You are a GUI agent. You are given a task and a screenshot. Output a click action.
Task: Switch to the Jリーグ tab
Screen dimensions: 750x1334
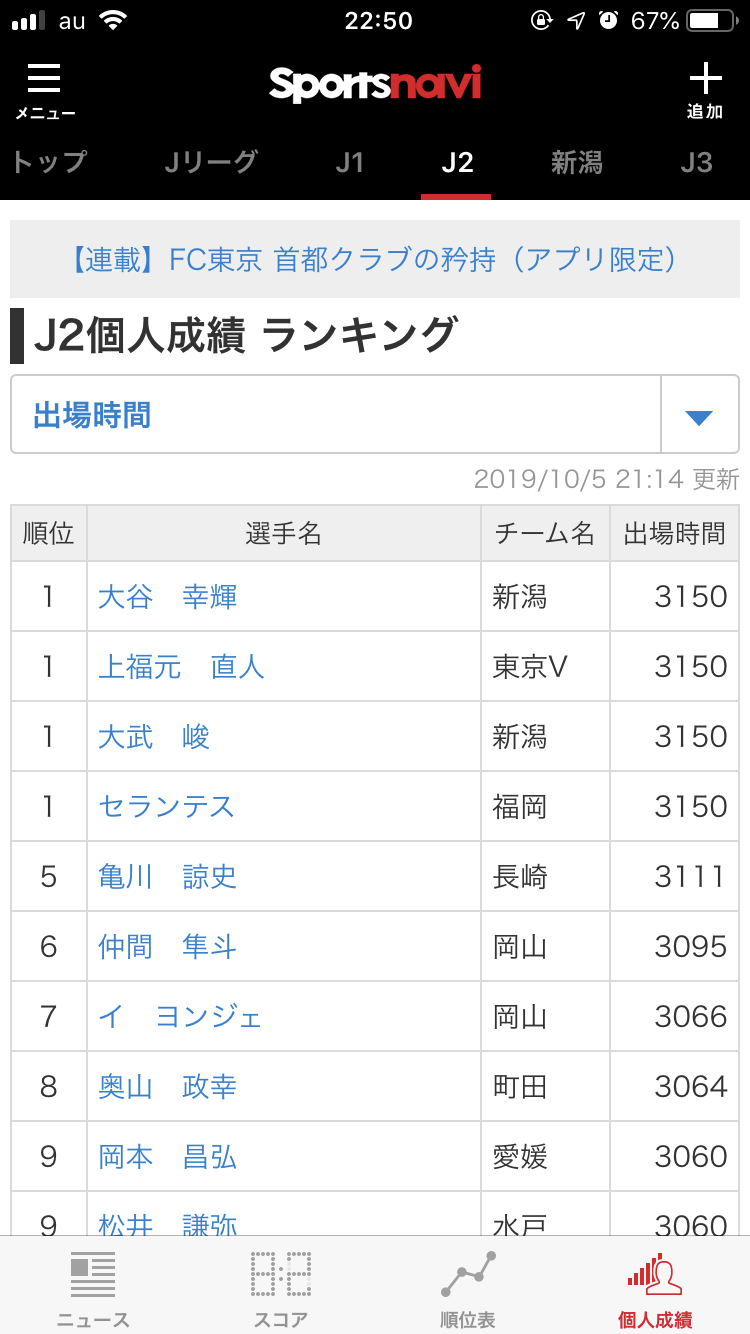point(211,162)
